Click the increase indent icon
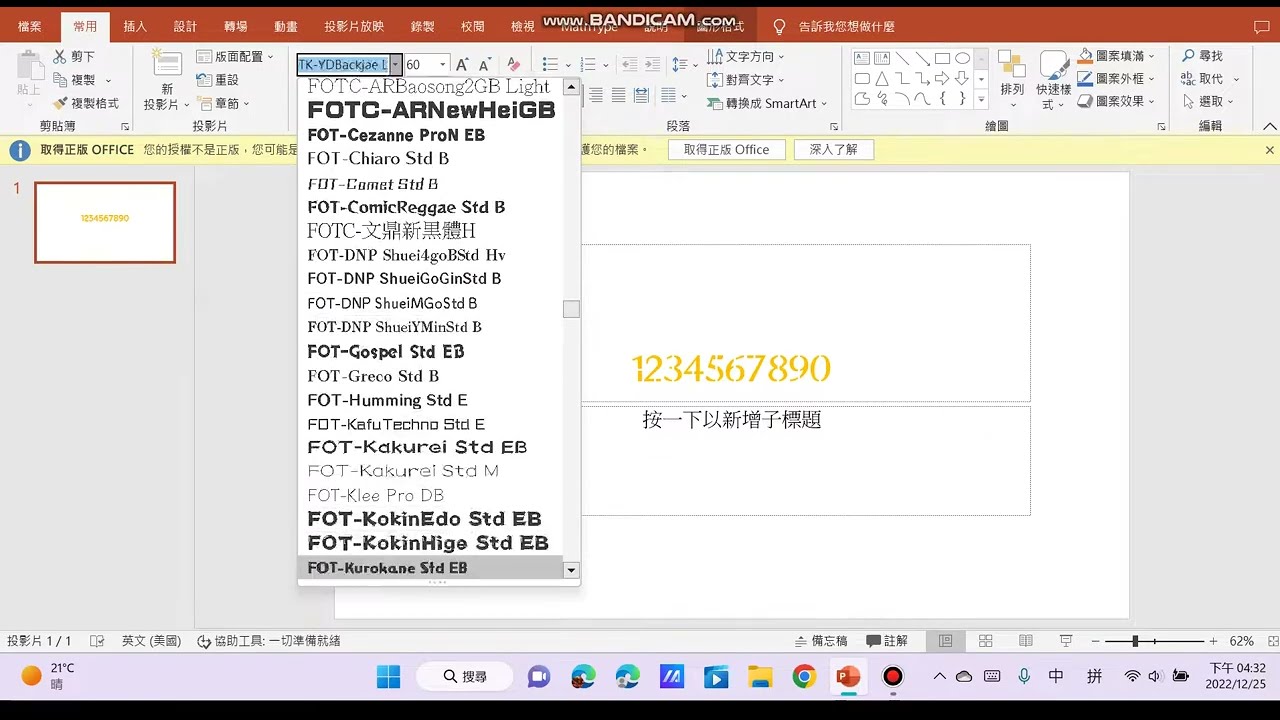The image size is (1280, 720). [653, 64]
